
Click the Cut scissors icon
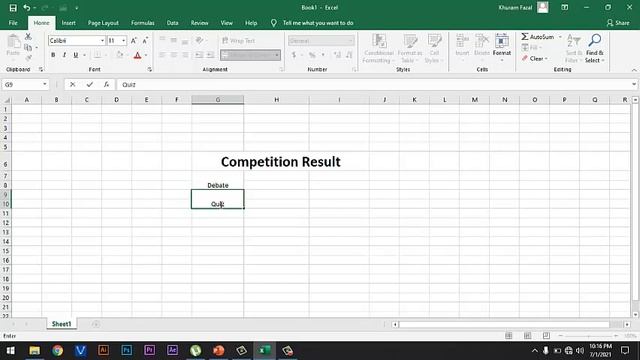click(x=28, y=37)
